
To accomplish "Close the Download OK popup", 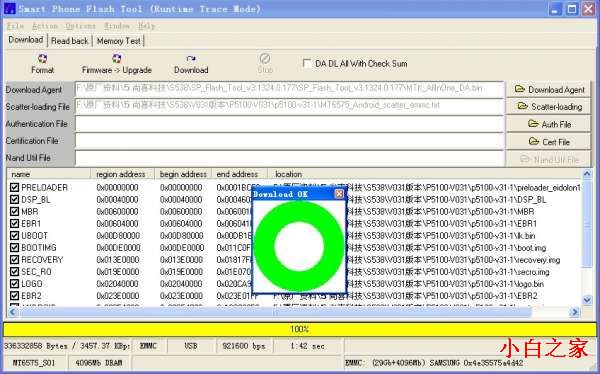I will (339, 194).
